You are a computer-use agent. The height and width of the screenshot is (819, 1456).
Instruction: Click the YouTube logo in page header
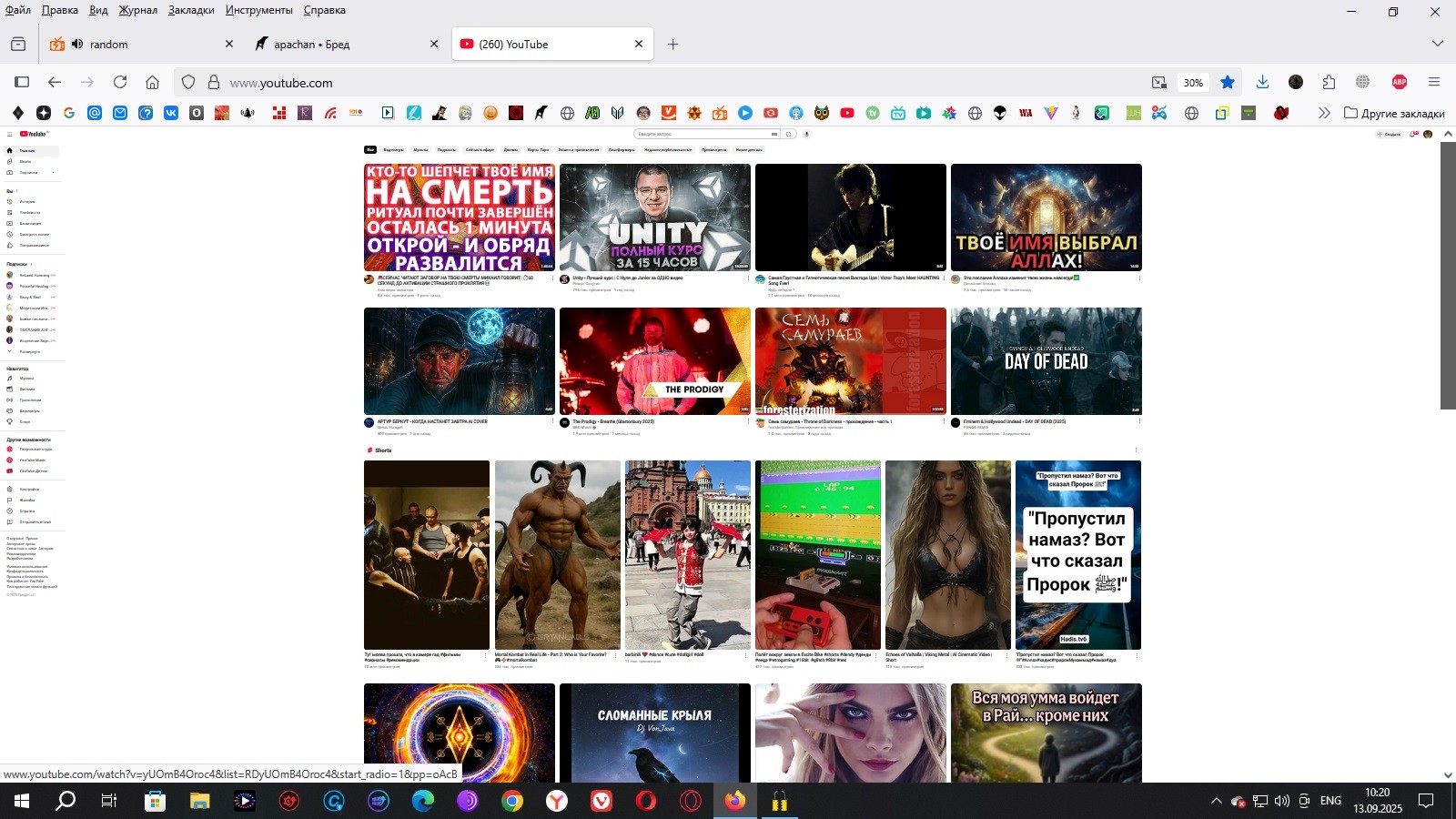pos(34,134)
